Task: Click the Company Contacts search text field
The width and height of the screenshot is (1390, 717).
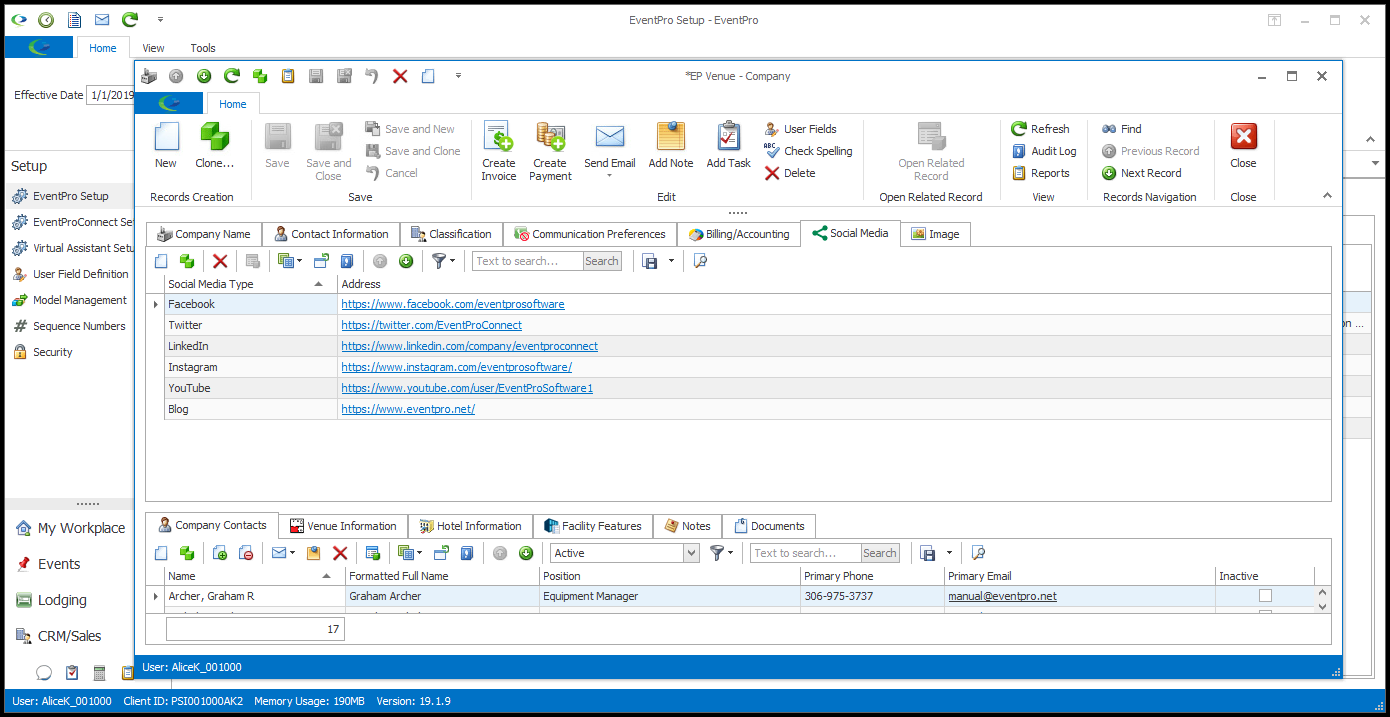Action: pos(805,553)
